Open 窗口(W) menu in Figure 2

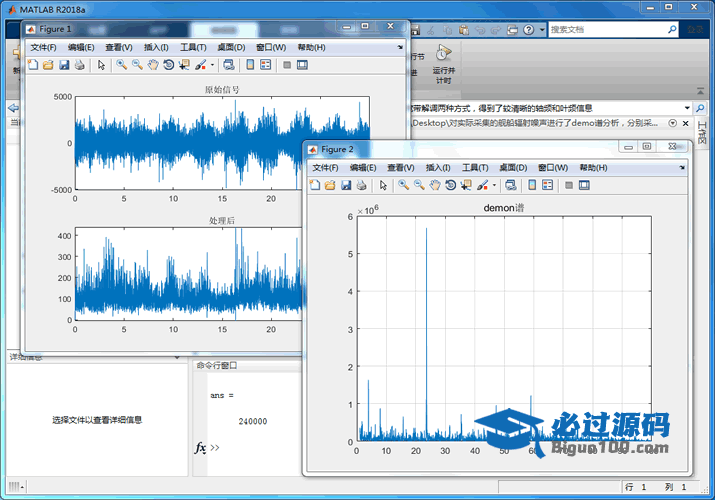point(553,168)
